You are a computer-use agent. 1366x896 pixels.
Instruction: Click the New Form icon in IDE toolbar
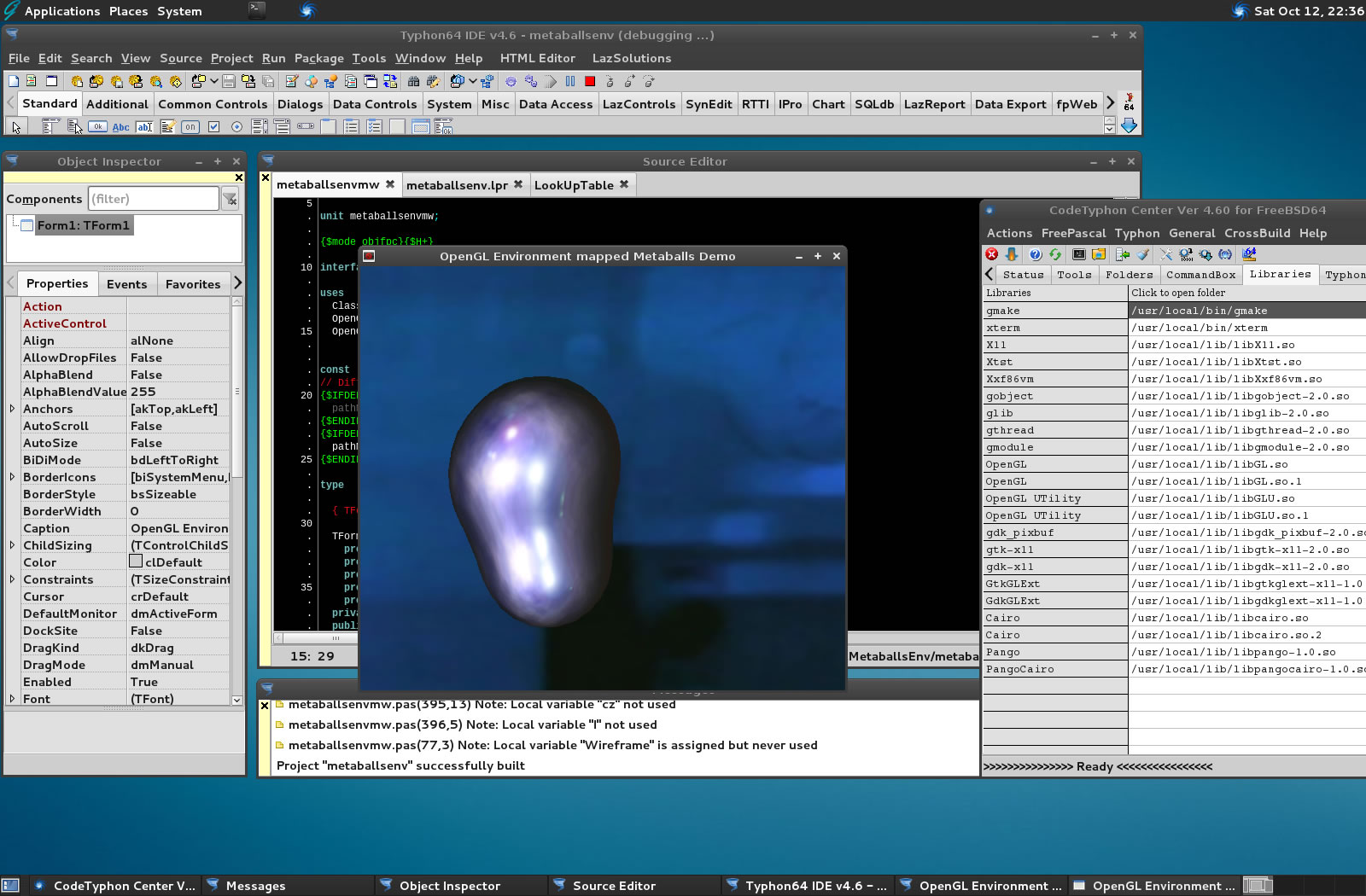(x=51, y=81)
